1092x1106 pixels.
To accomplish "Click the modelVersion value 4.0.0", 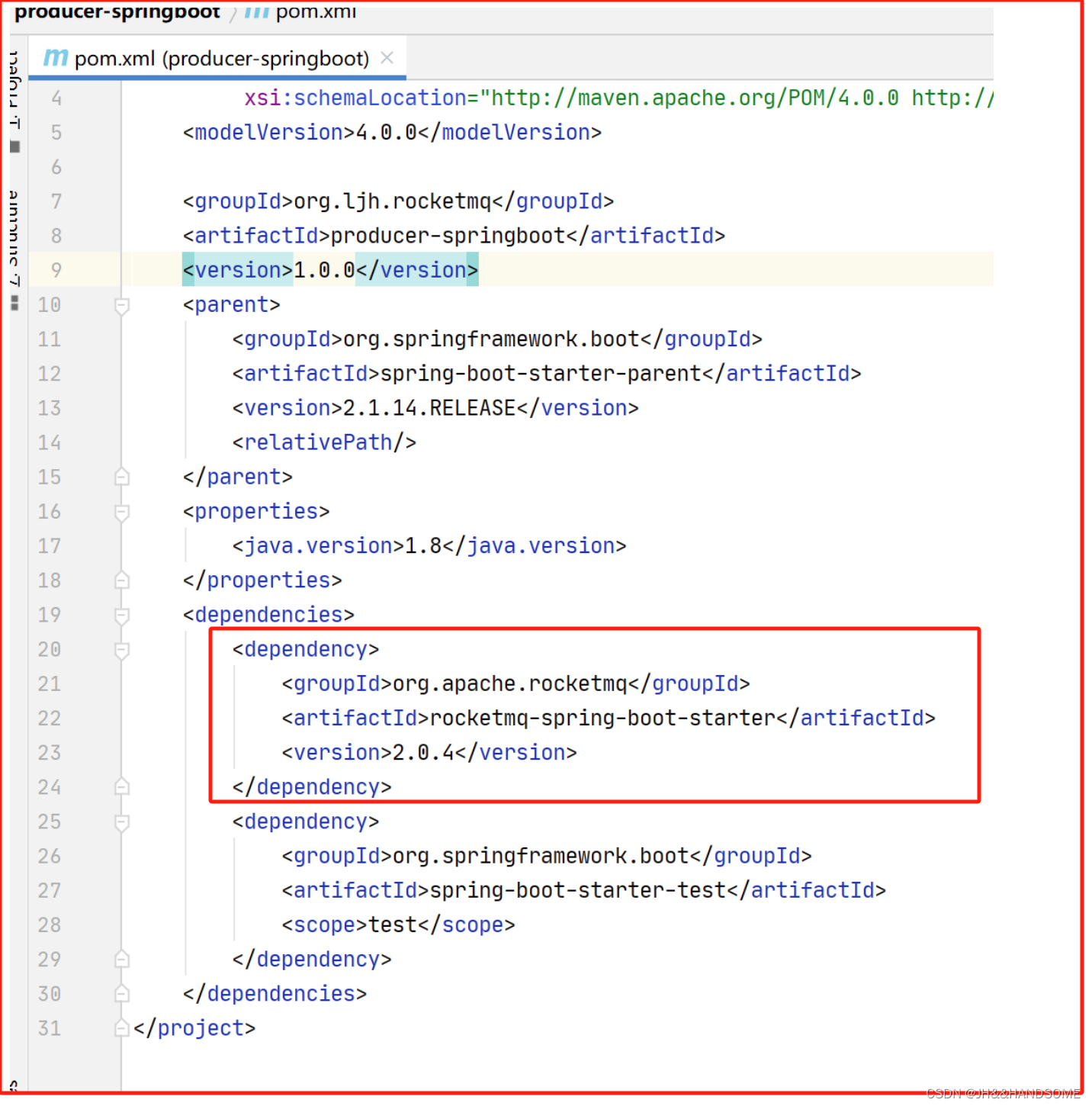I will click(x=387, y=133).
